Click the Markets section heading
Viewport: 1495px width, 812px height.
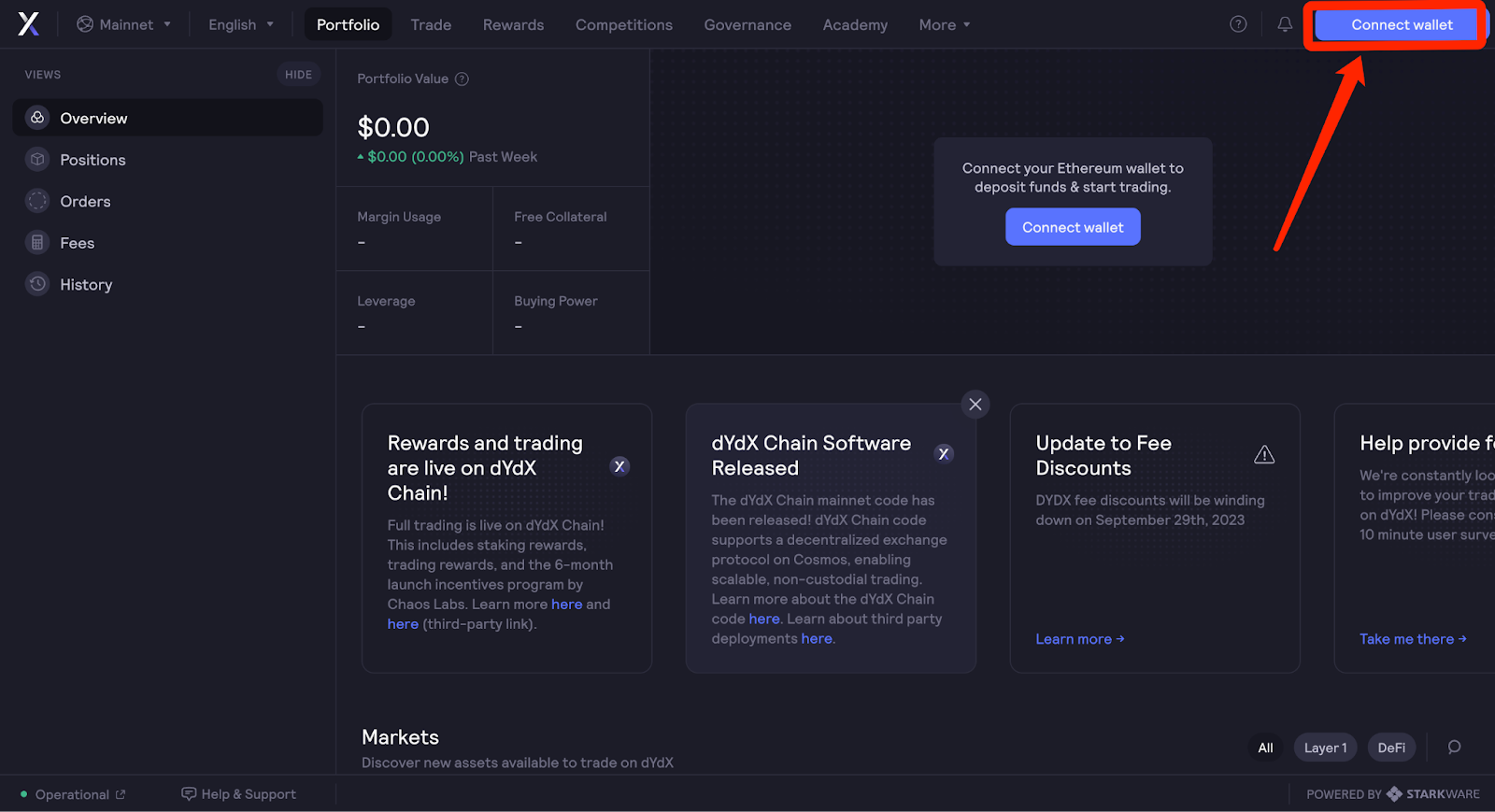pos(400,737)
